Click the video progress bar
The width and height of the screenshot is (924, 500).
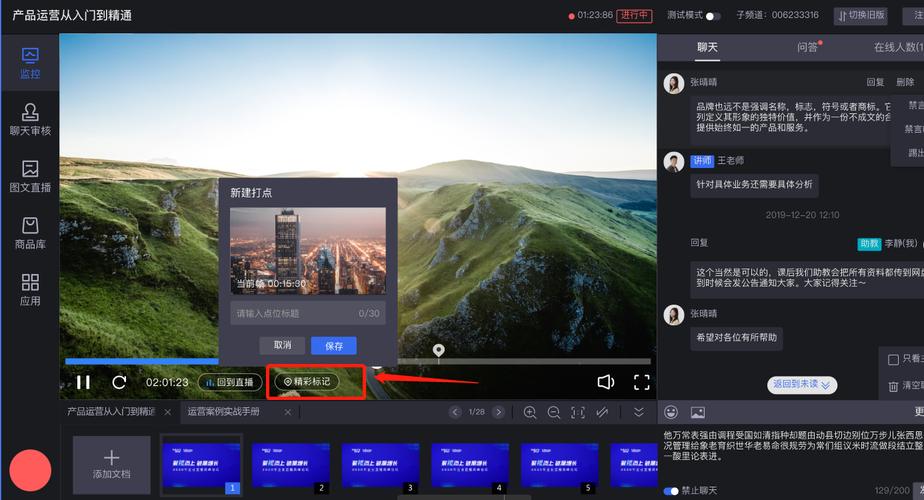click(x=358, y=361)
